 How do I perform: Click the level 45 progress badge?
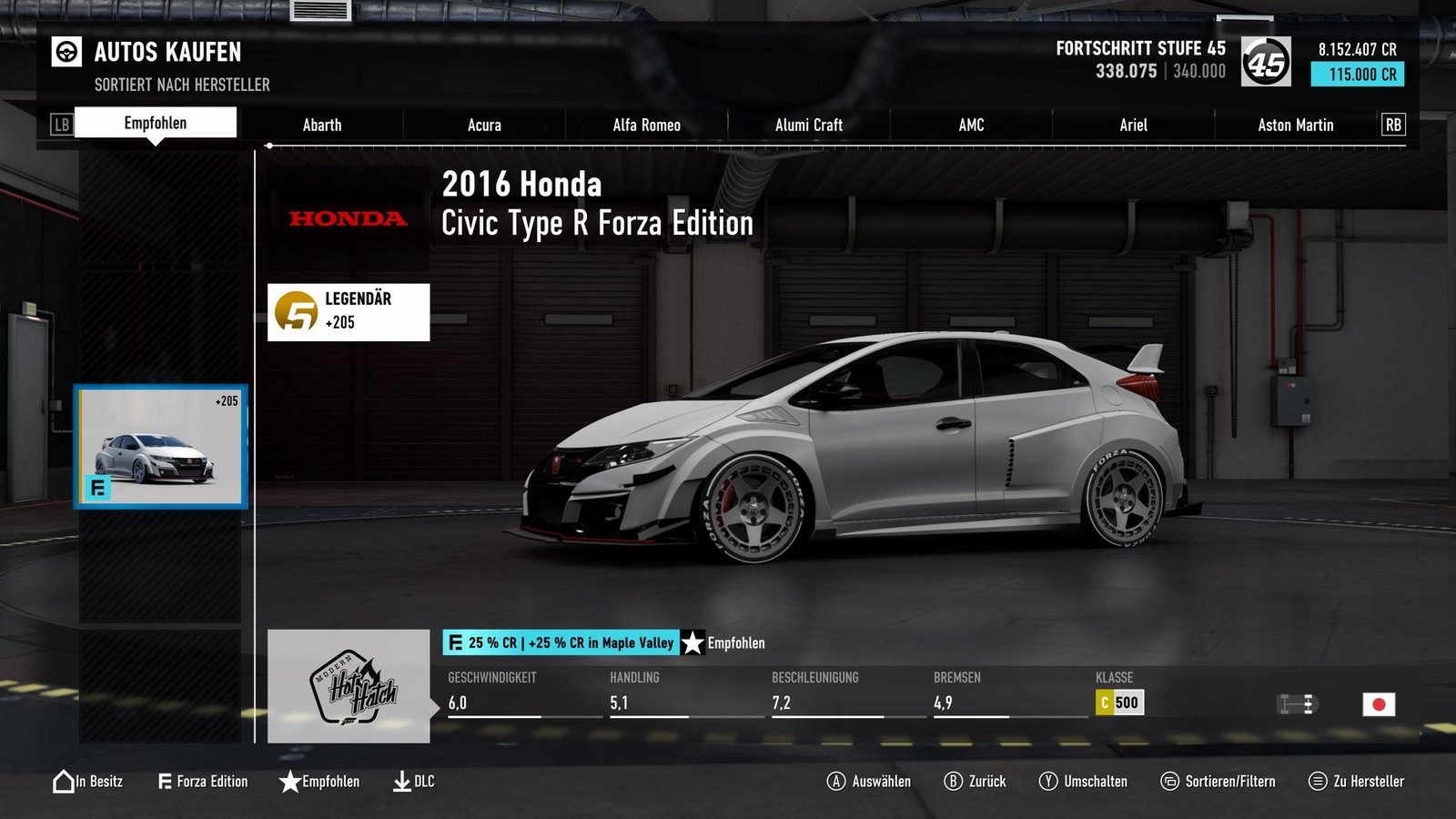coord(1266,62)
